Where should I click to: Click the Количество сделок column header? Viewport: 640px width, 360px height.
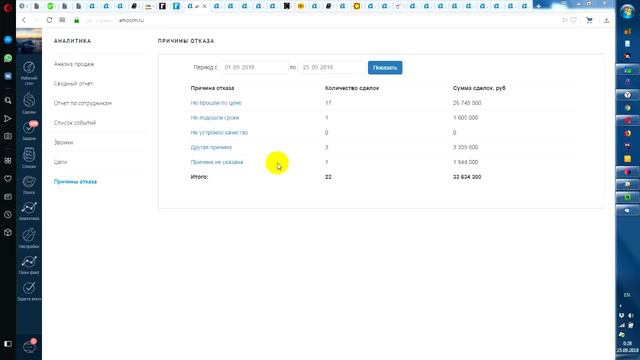[352, 88]
